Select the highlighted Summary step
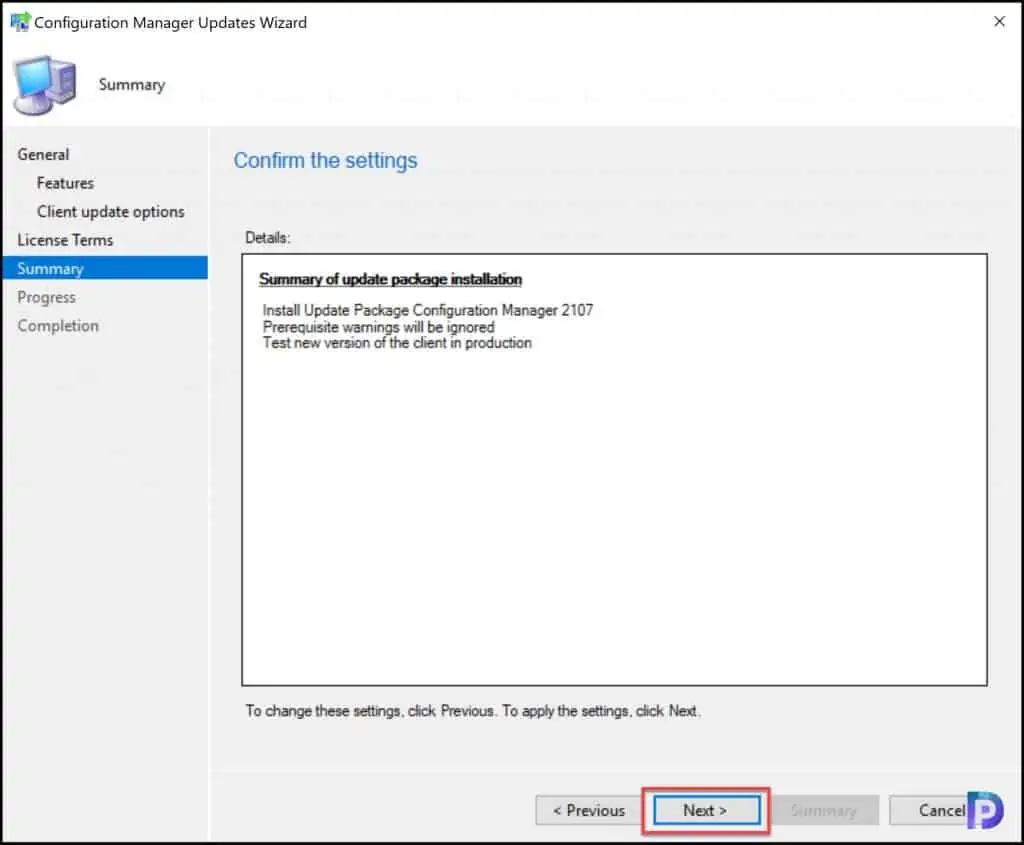The height and width of the screenshot is (845, 1024). (x=105, y=268)
